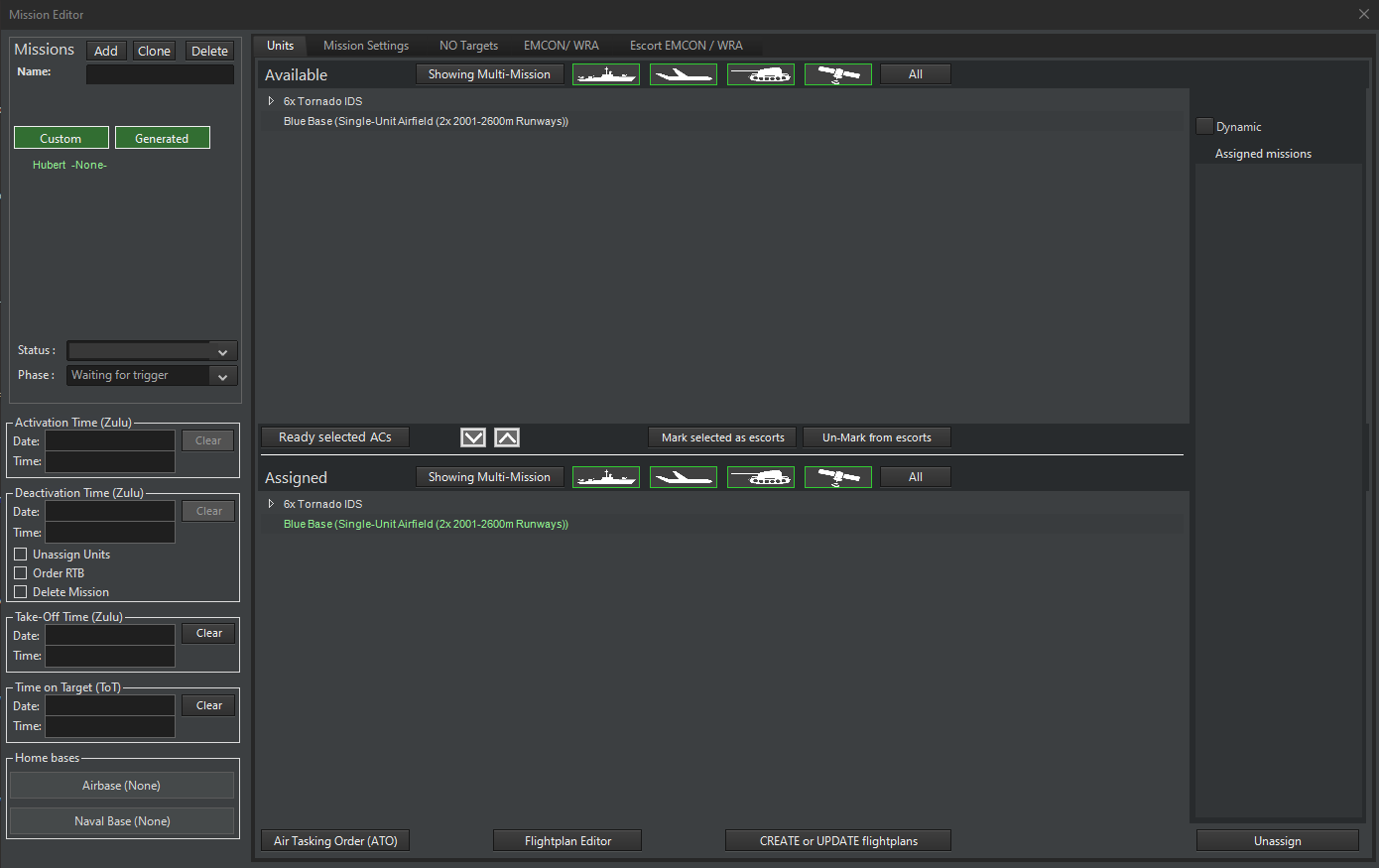Viewport: 1379px width, 868px height.
Task: Click the Add mission button
Action: [x=106, y=51]
